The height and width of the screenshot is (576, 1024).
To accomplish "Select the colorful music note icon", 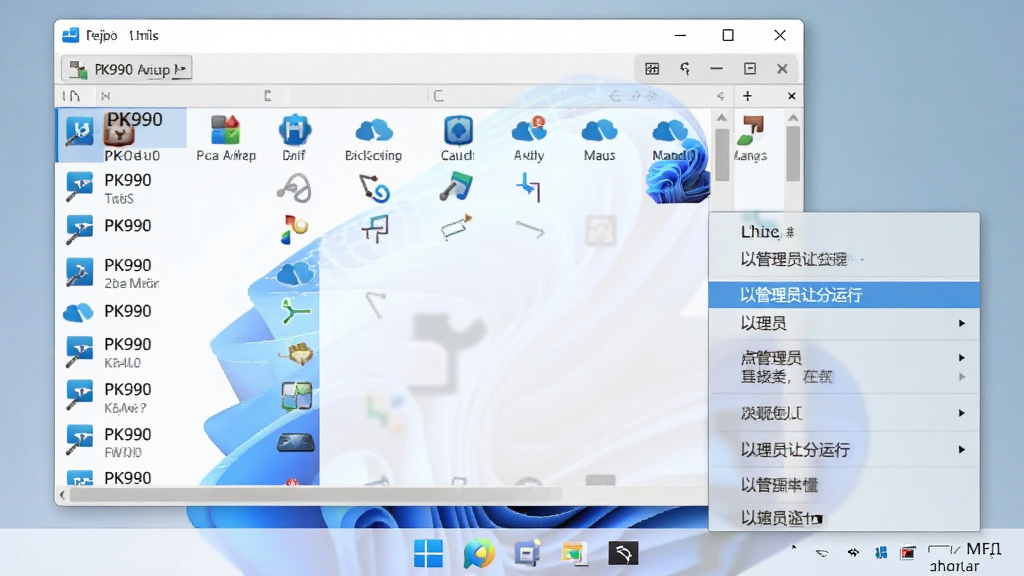I will (294, 229).
